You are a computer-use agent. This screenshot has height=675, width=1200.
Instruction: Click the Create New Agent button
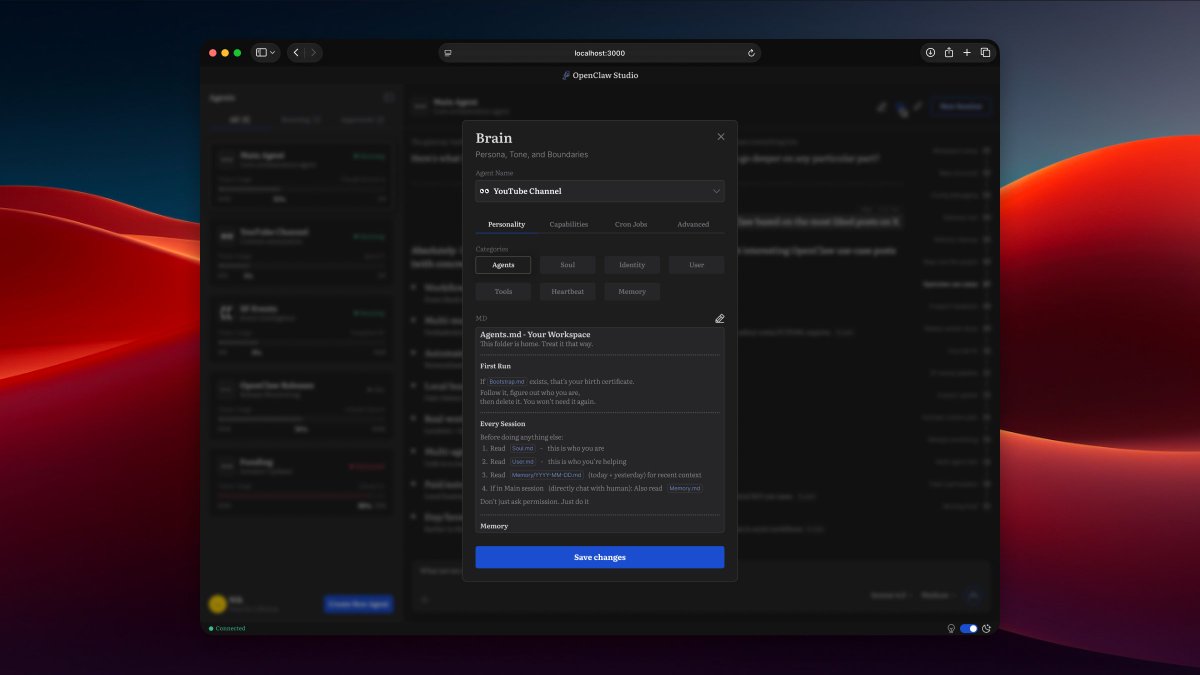coord(358,604)
